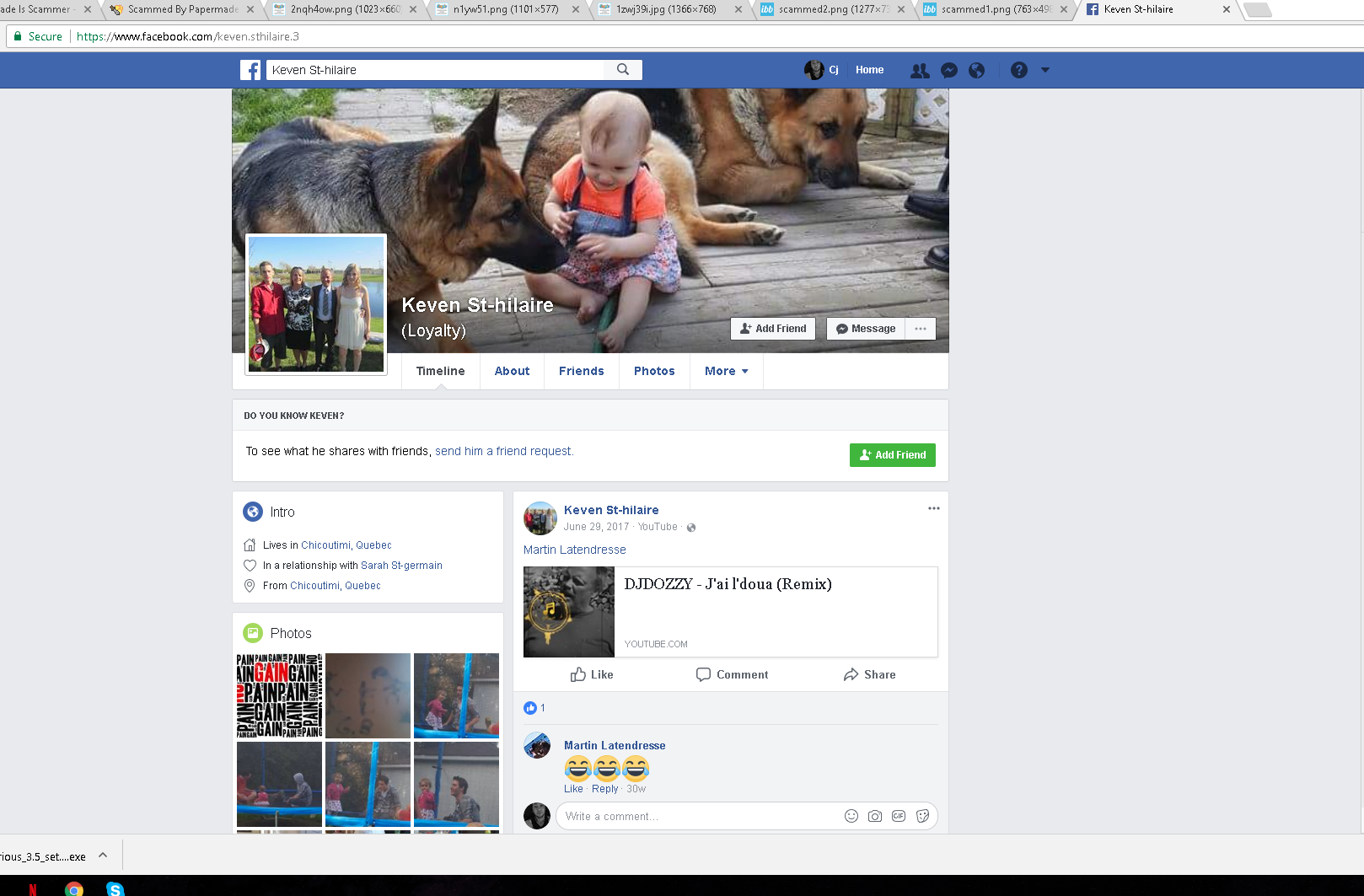Like the DJDOZZY post
Image resolution: width=1364 pixels, height=896 pixels.
pyautogui.click(x=592, y=674)
